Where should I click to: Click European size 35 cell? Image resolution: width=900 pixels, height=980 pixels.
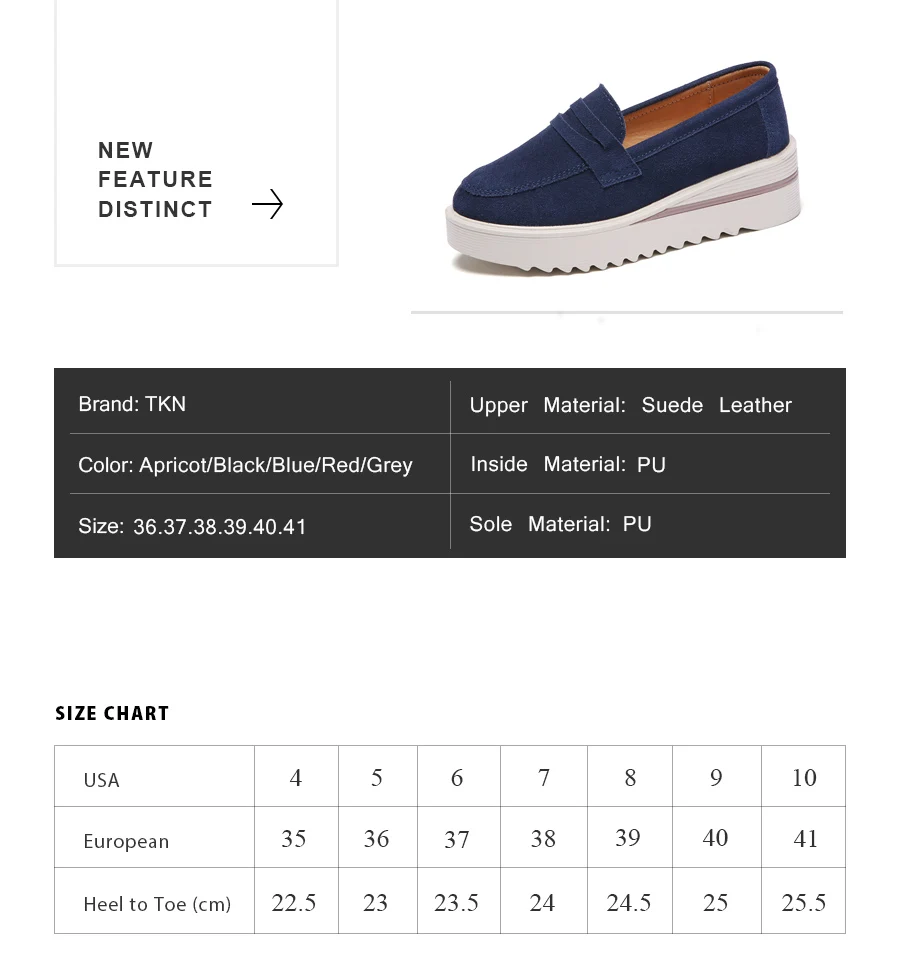coord(296,838)
